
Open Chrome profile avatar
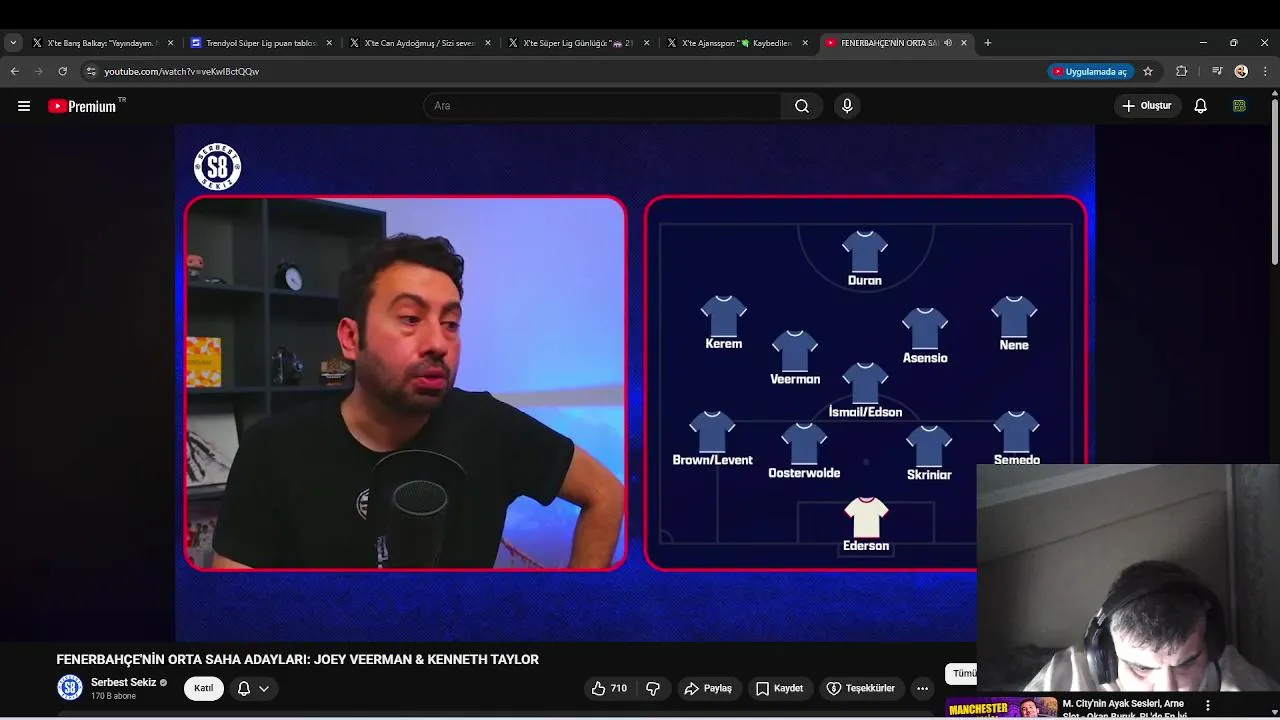pyautogui.click(x=1241, y=71)
